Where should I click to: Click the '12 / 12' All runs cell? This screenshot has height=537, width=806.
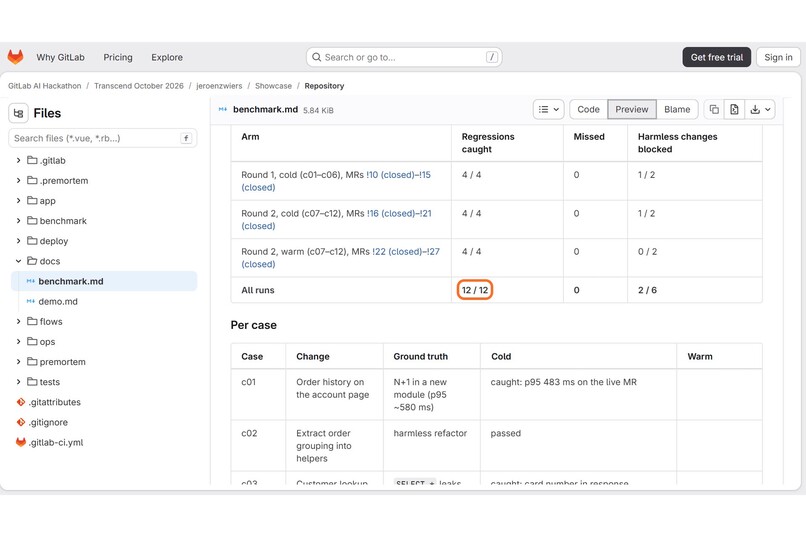(x=475, y=290)
